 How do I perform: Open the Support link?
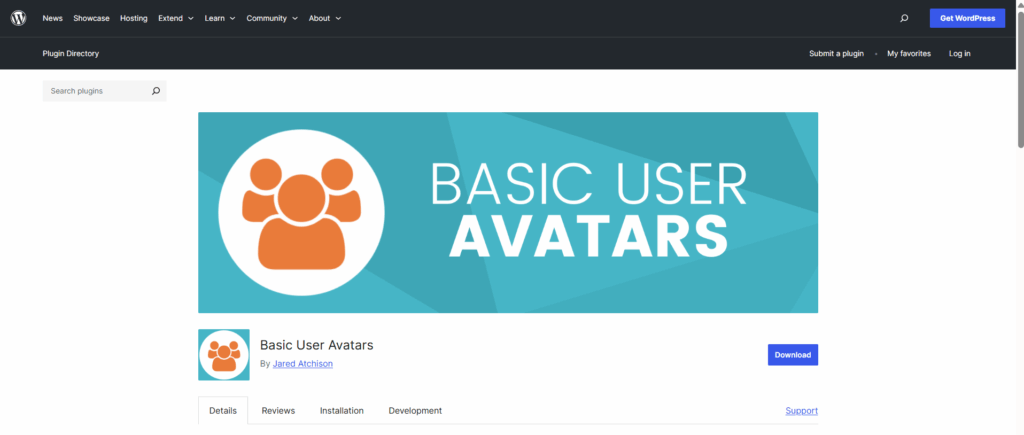801,411
